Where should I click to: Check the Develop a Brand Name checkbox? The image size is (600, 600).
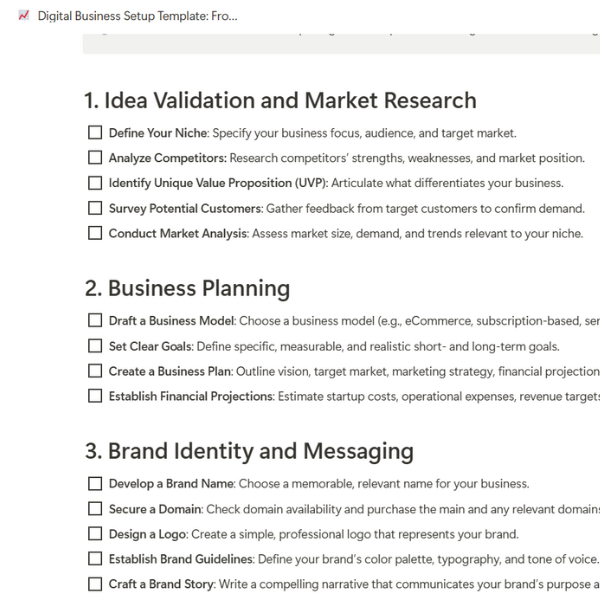95,483
